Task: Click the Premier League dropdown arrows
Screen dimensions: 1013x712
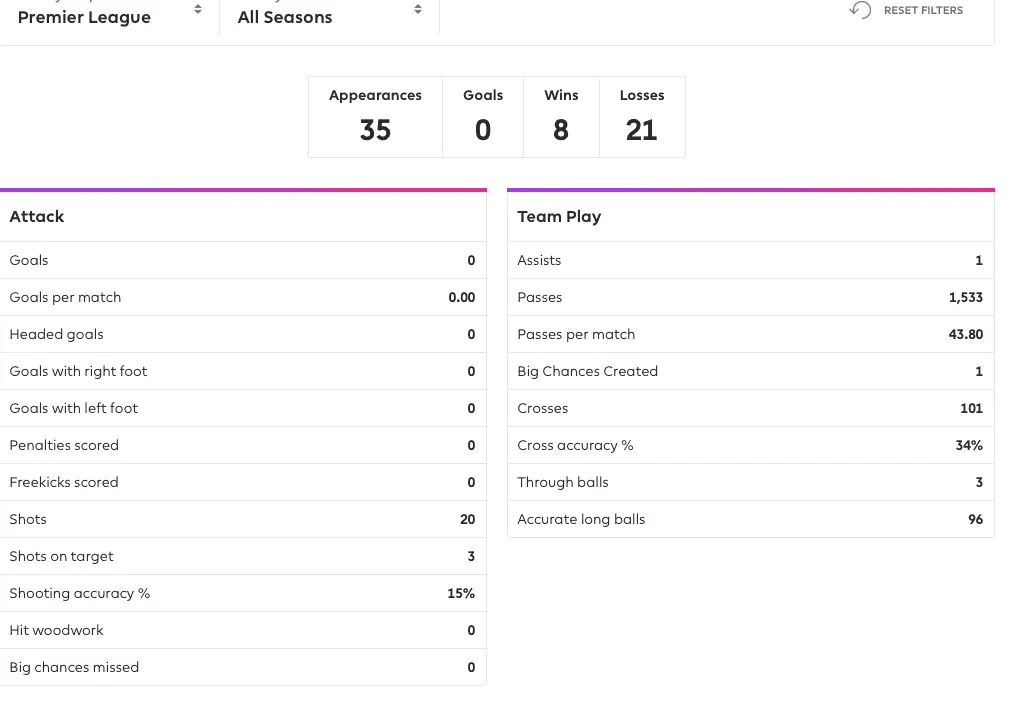Action: pos(198,10)
